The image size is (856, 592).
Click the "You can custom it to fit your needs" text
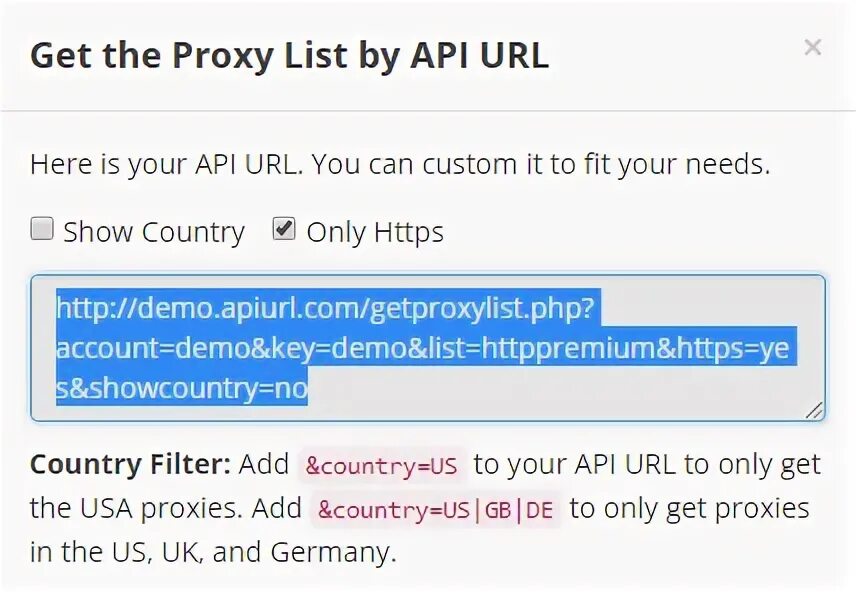point(540,164)
